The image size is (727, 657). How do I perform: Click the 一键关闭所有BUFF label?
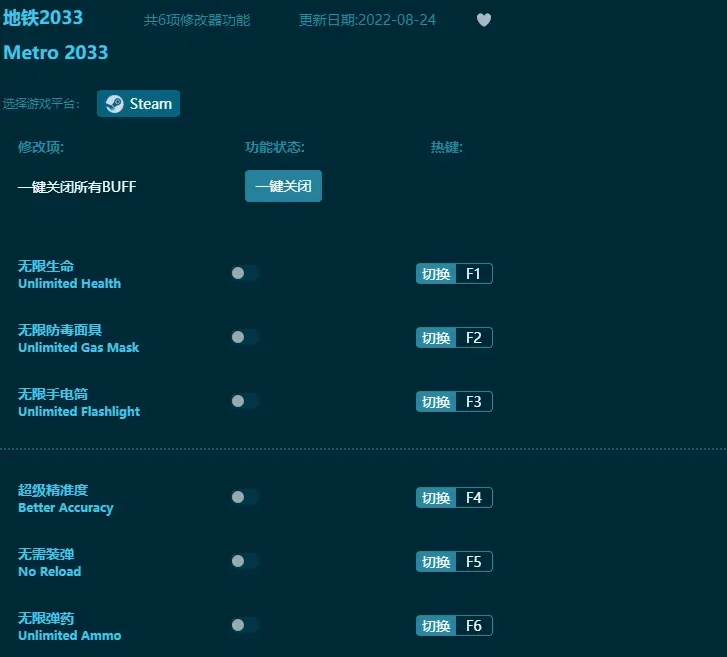[77, 187]
